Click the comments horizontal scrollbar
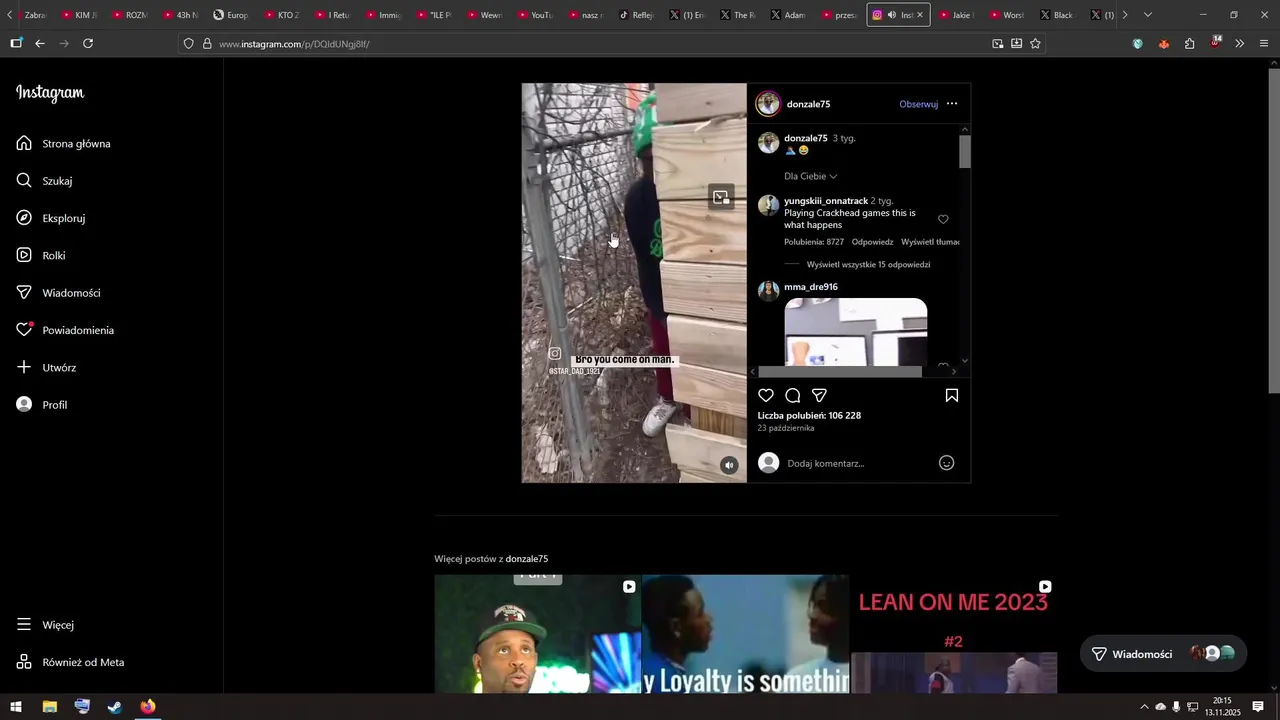 840,371
